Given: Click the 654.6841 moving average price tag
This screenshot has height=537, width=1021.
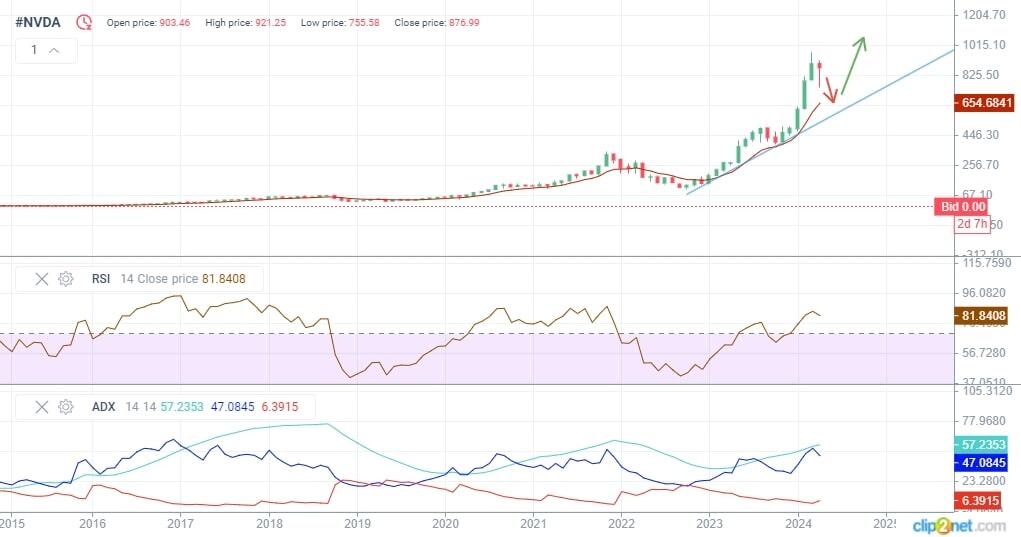Looking at the screenshot, I should tap(986, 103).
